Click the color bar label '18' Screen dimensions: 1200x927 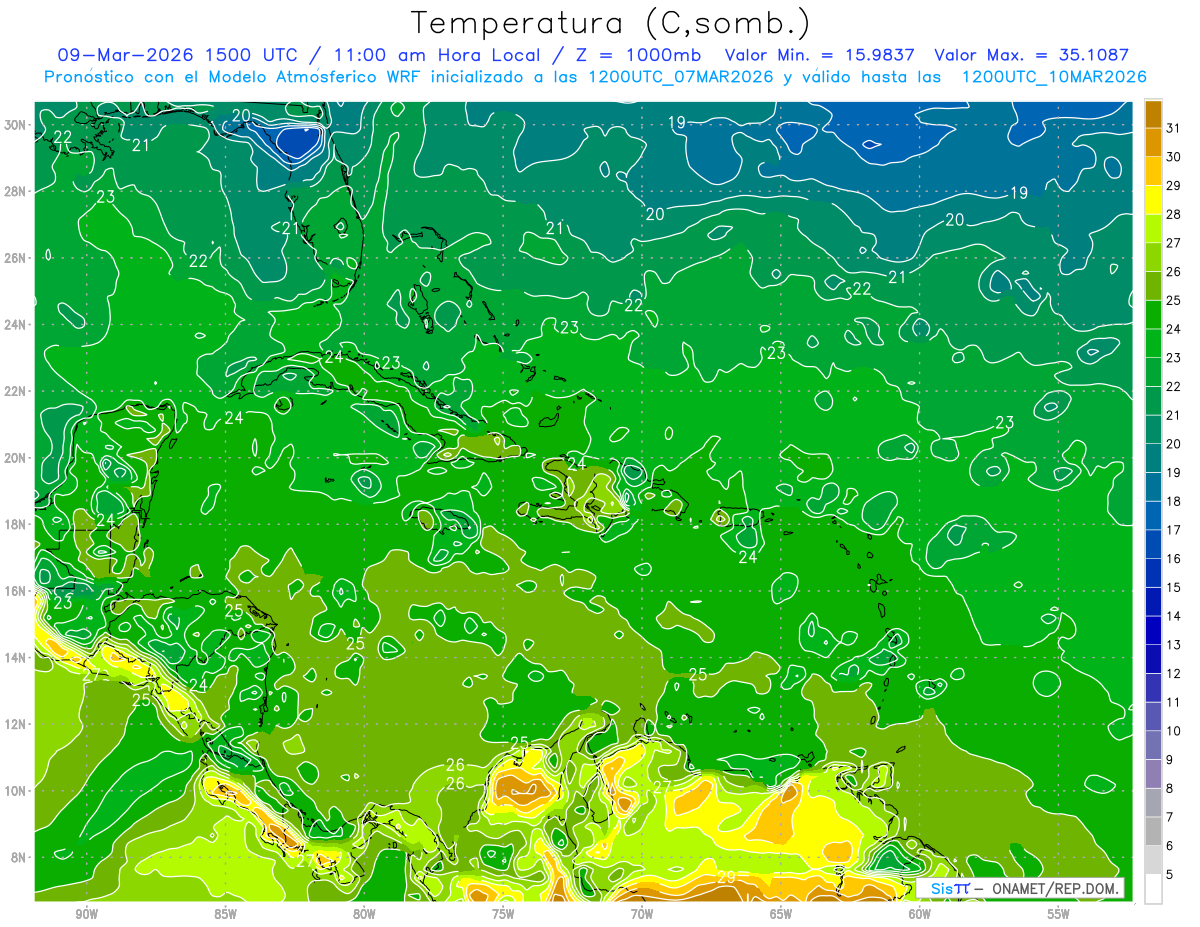pos(1173,501)
